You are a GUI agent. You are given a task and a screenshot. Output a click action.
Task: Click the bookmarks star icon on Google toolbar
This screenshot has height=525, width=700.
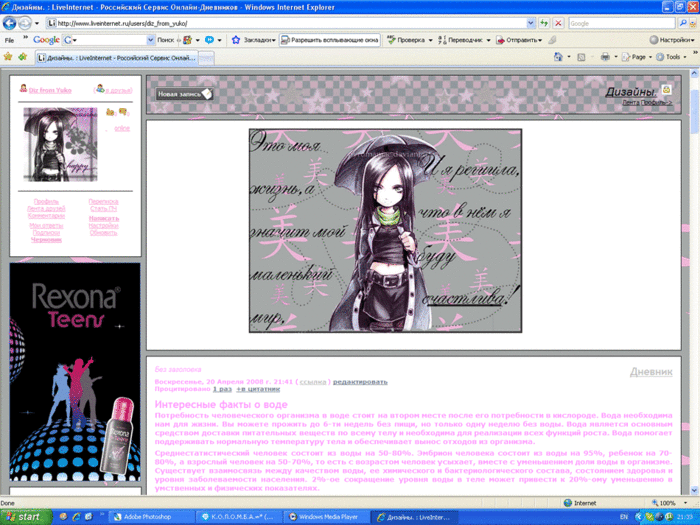click(236, 40)
